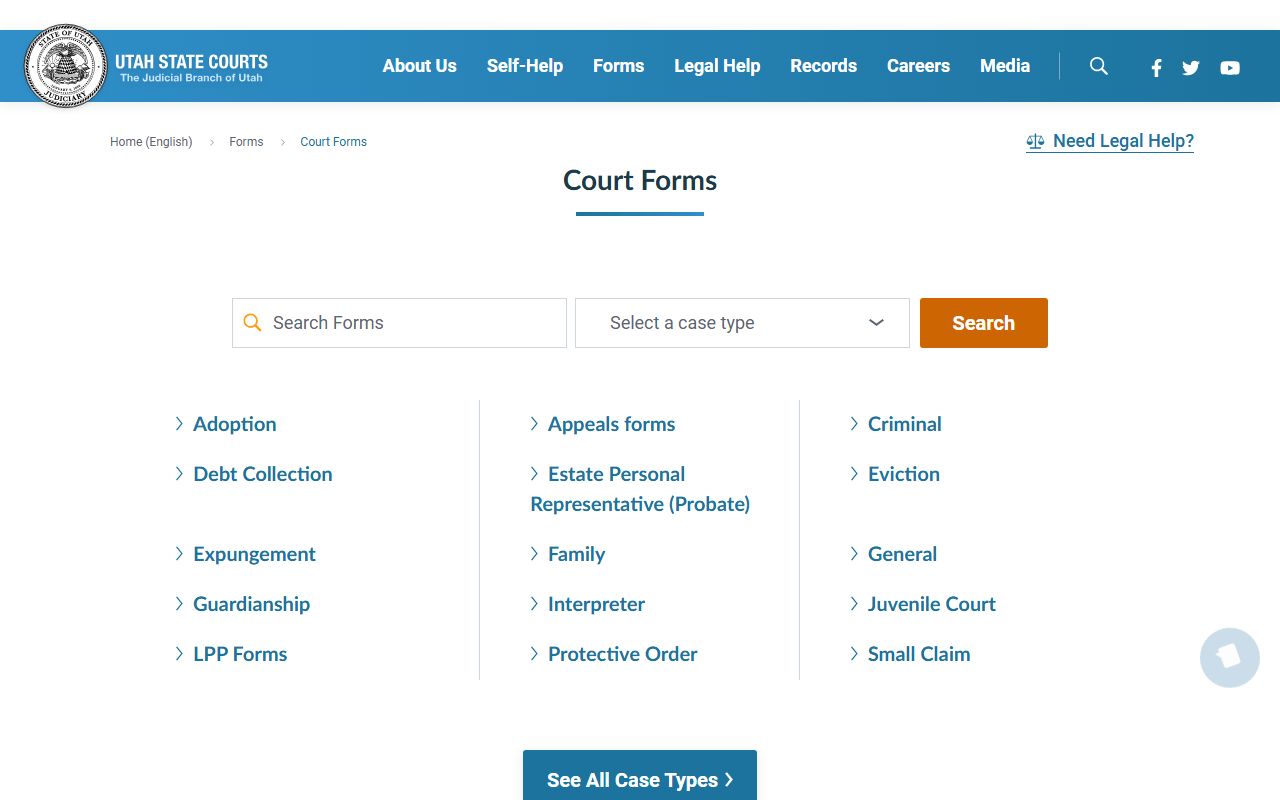The image size is (1280, 800).
Task: Focus the Search Forms input field
Action: (399, 323)
